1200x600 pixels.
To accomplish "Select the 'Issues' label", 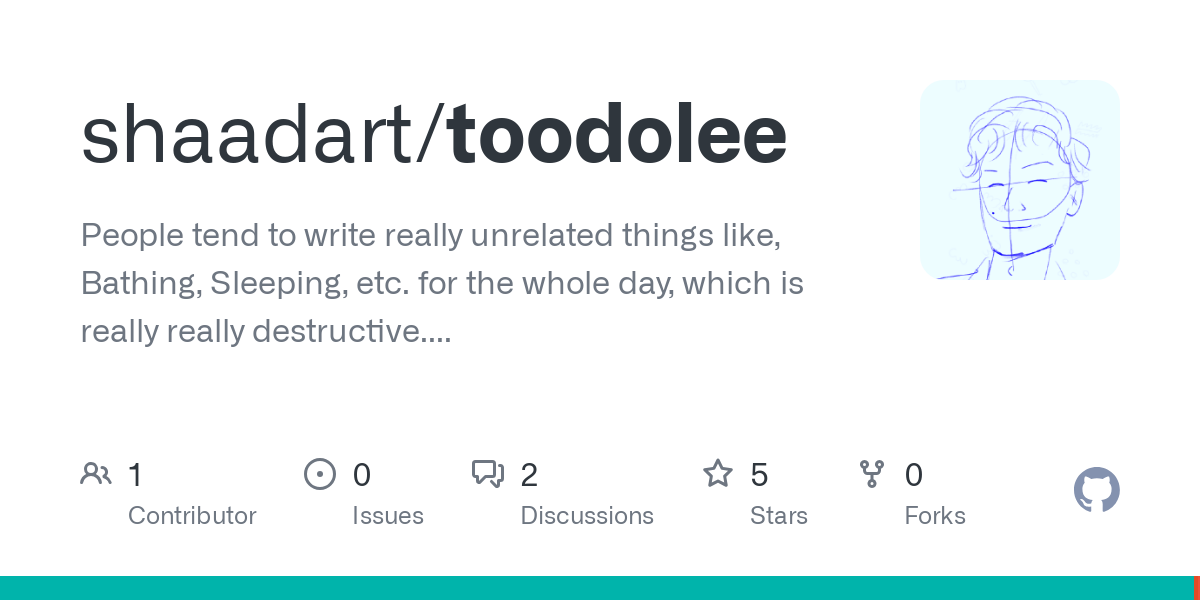I will pyautogui.click(x=387, y=516).
